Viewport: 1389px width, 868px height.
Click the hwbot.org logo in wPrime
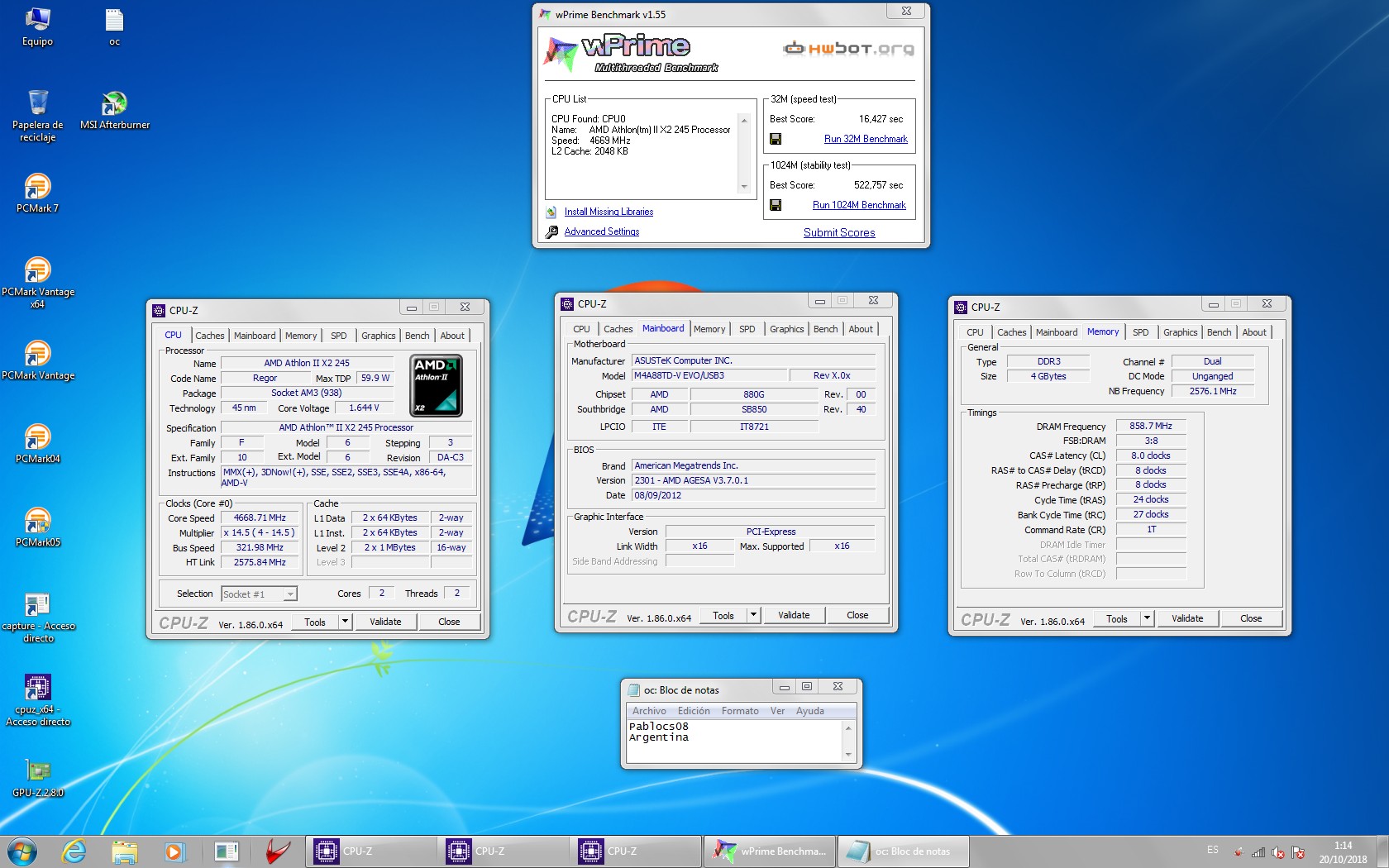(x=848, y=48)
